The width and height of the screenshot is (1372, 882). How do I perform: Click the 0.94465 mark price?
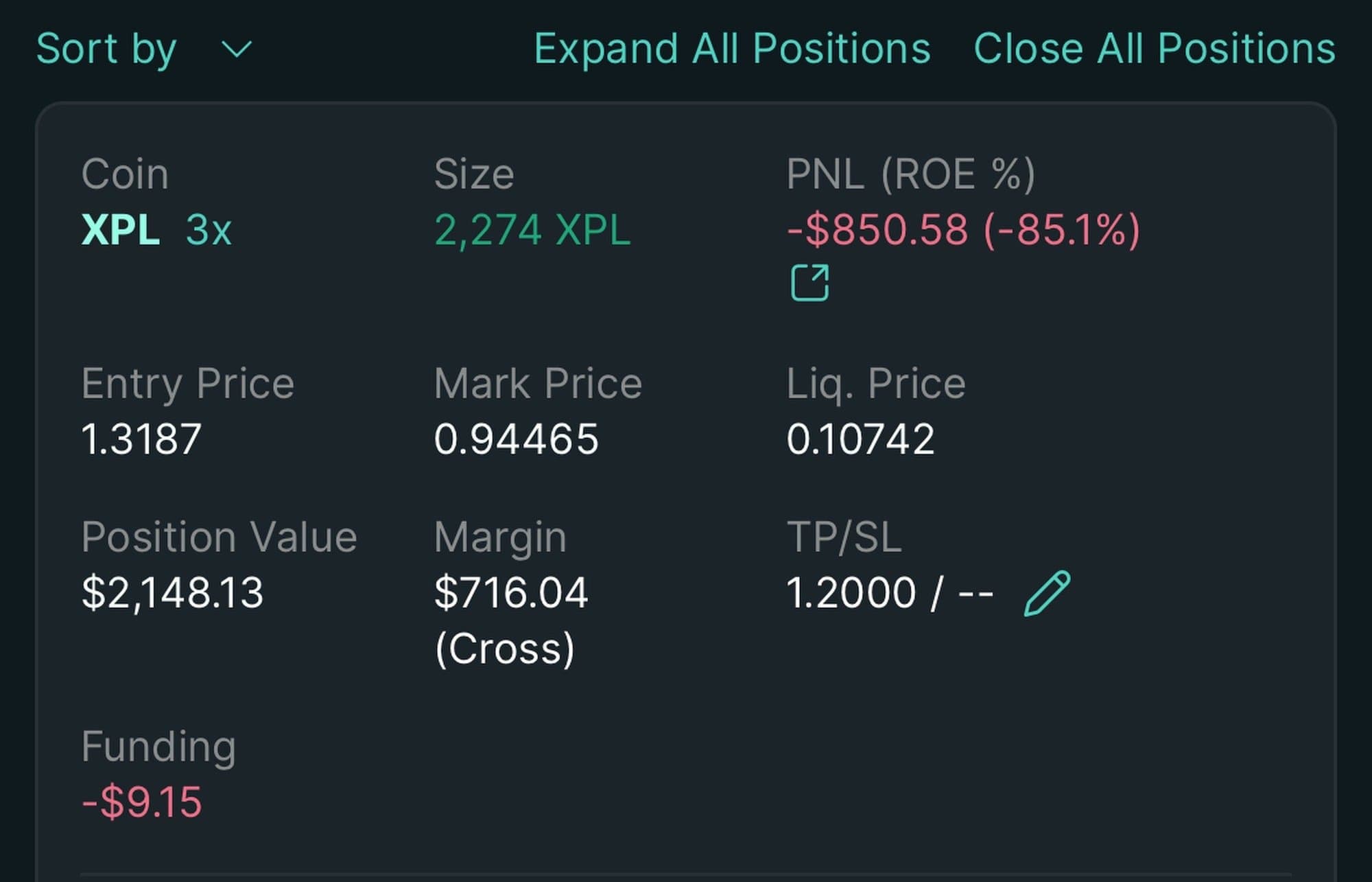click(x=516, y=439)
